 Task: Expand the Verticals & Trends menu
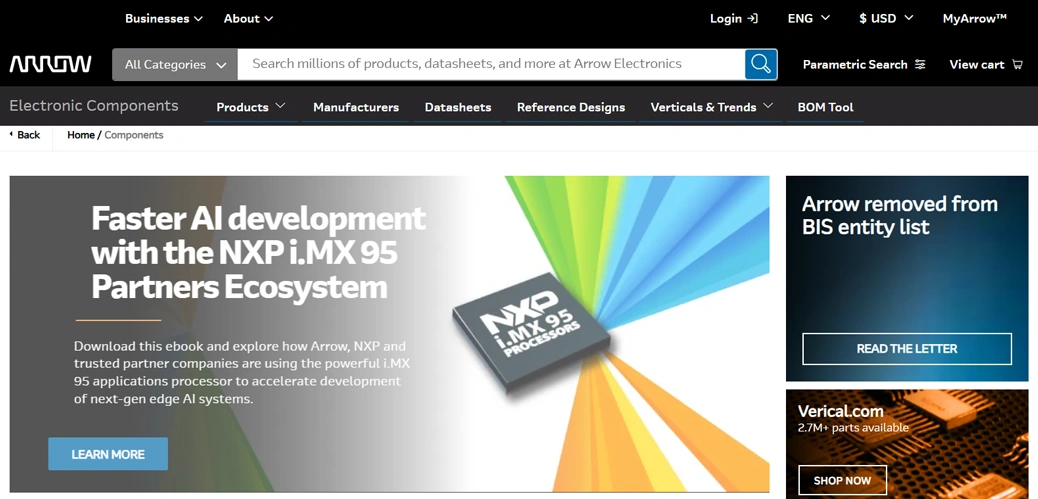[712, 107]
